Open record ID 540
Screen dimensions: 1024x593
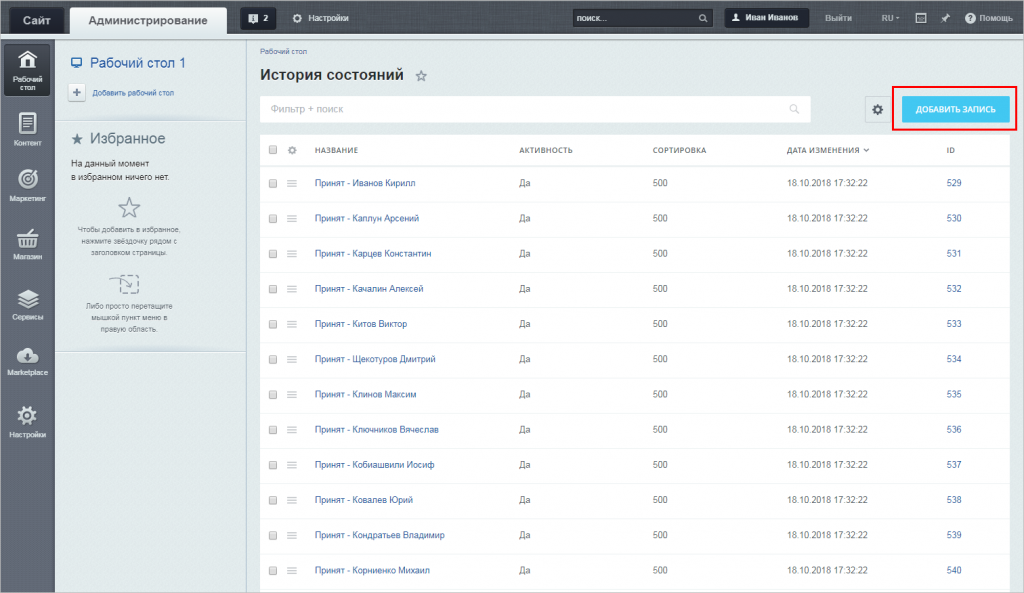(953, 571)
